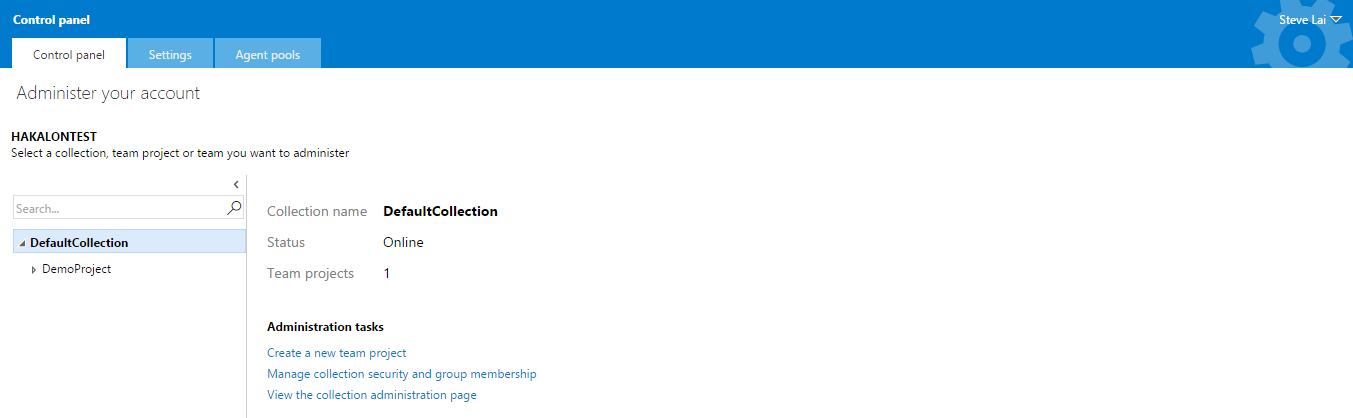The height and width of the screenshot is (418, 1353).
Task: Collapse the DefaultCollection tree node triangle
Action: point(22,243)
